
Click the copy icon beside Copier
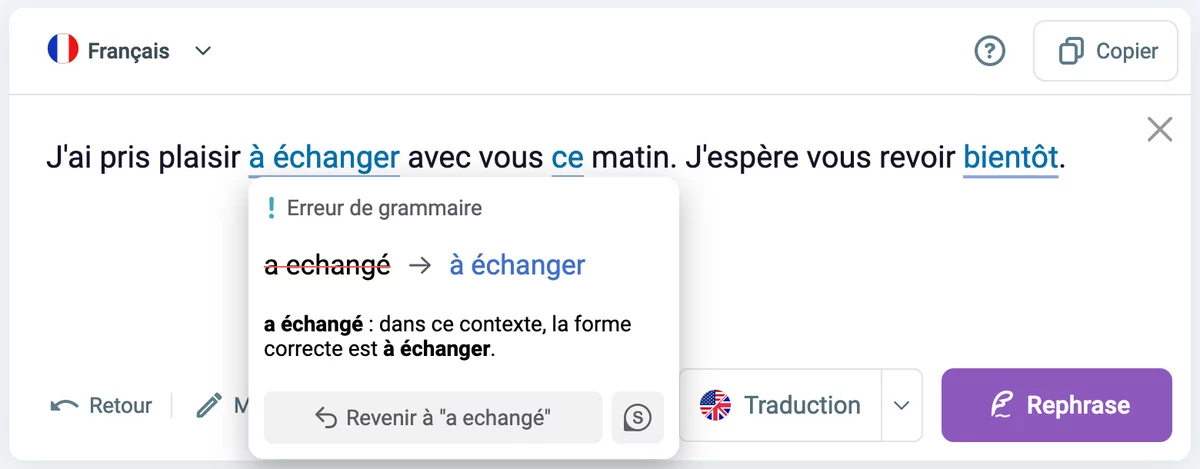coord(1071,51)
